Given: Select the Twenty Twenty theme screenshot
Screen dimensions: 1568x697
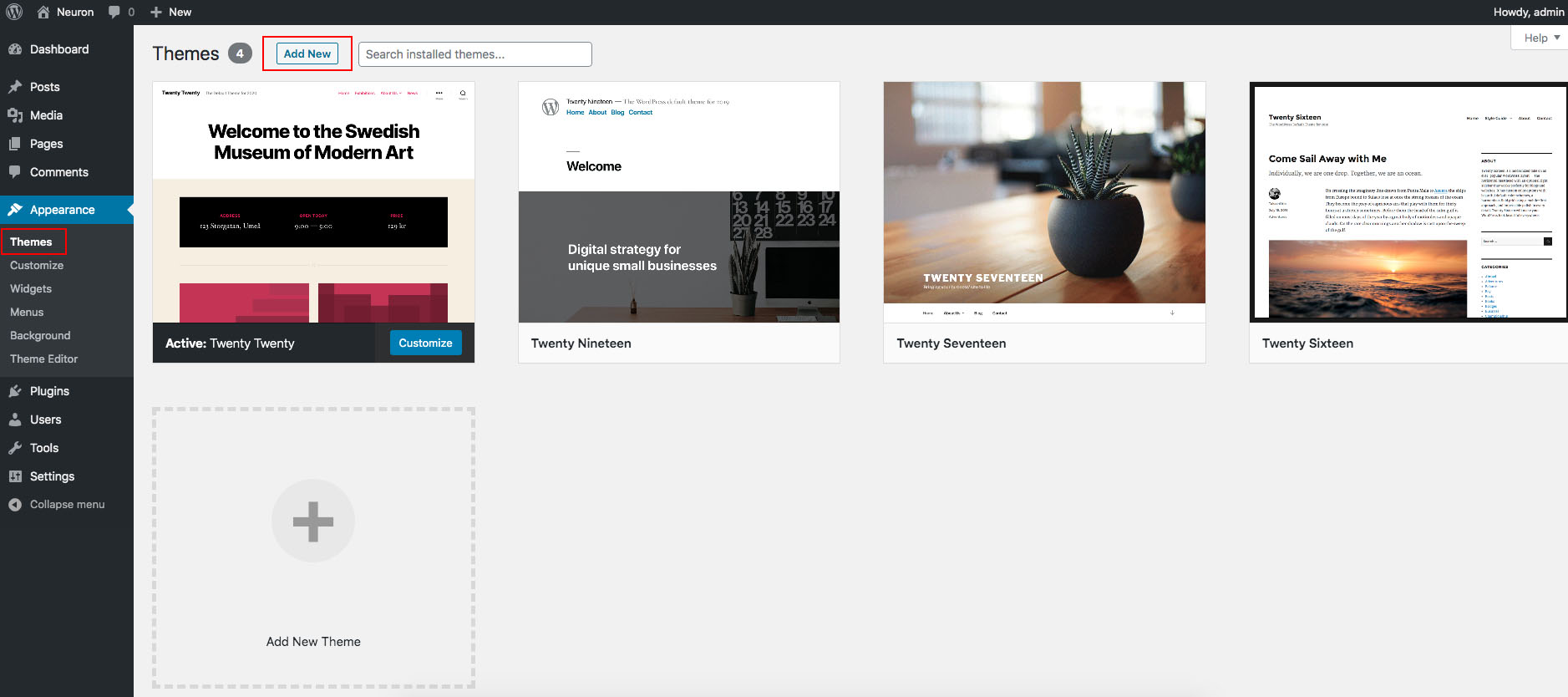Looking at the screenshot, I should (313, 202).
